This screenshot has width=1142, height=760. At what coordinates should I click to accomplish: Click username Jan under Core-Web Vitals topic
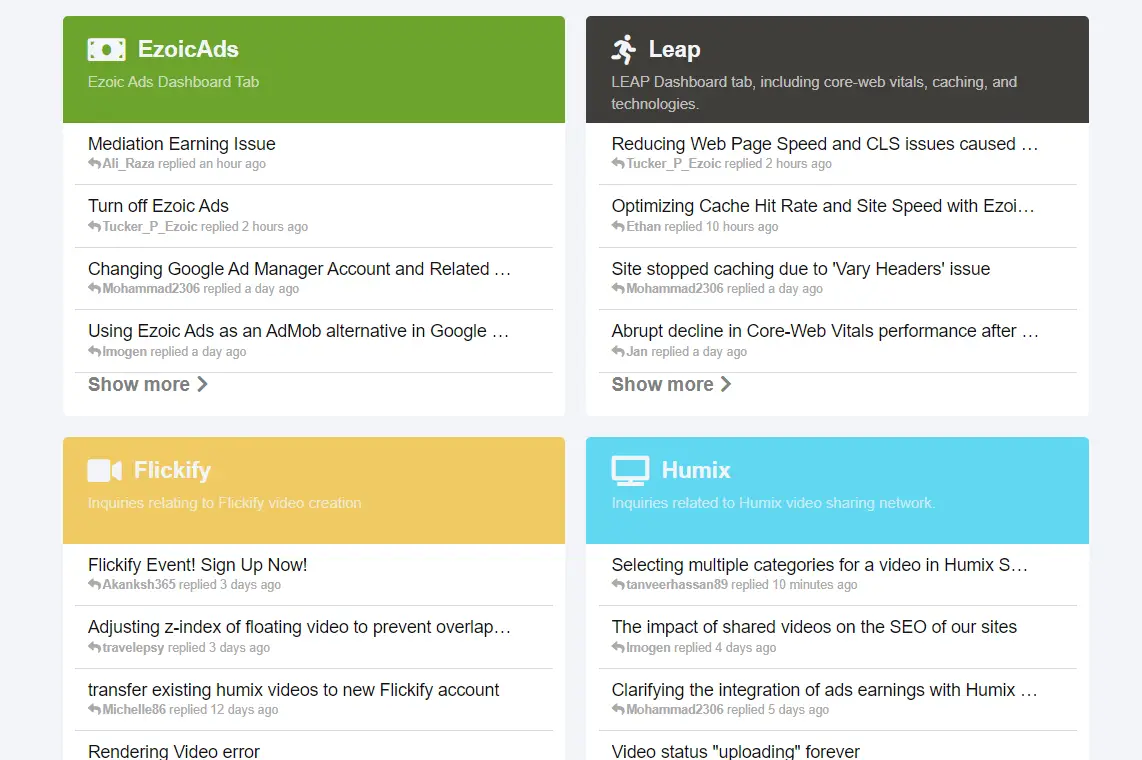tap(637, 352)
